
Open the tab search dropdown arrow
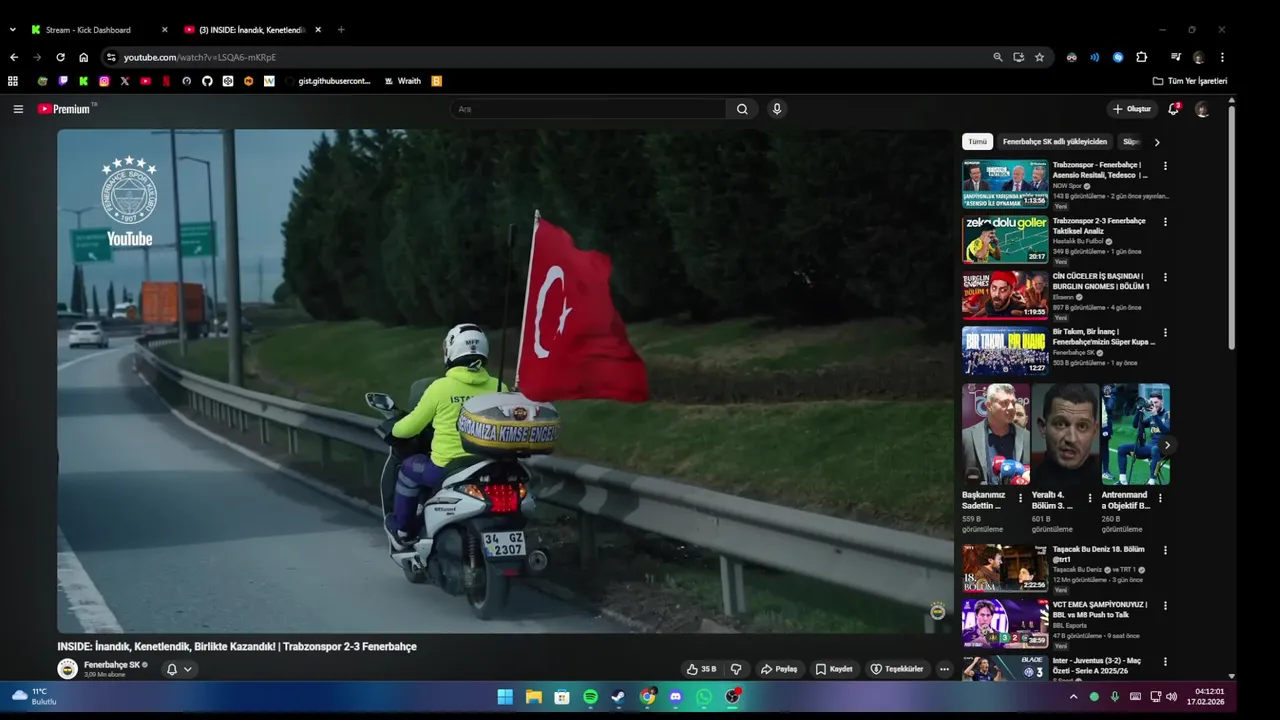coord(13,30)
